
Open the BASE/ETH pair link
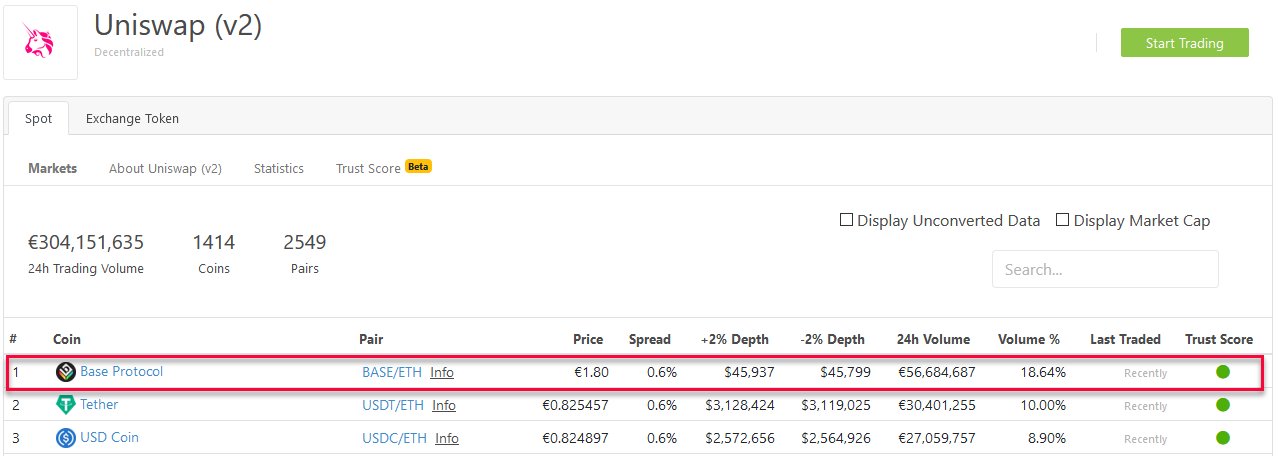392,372
